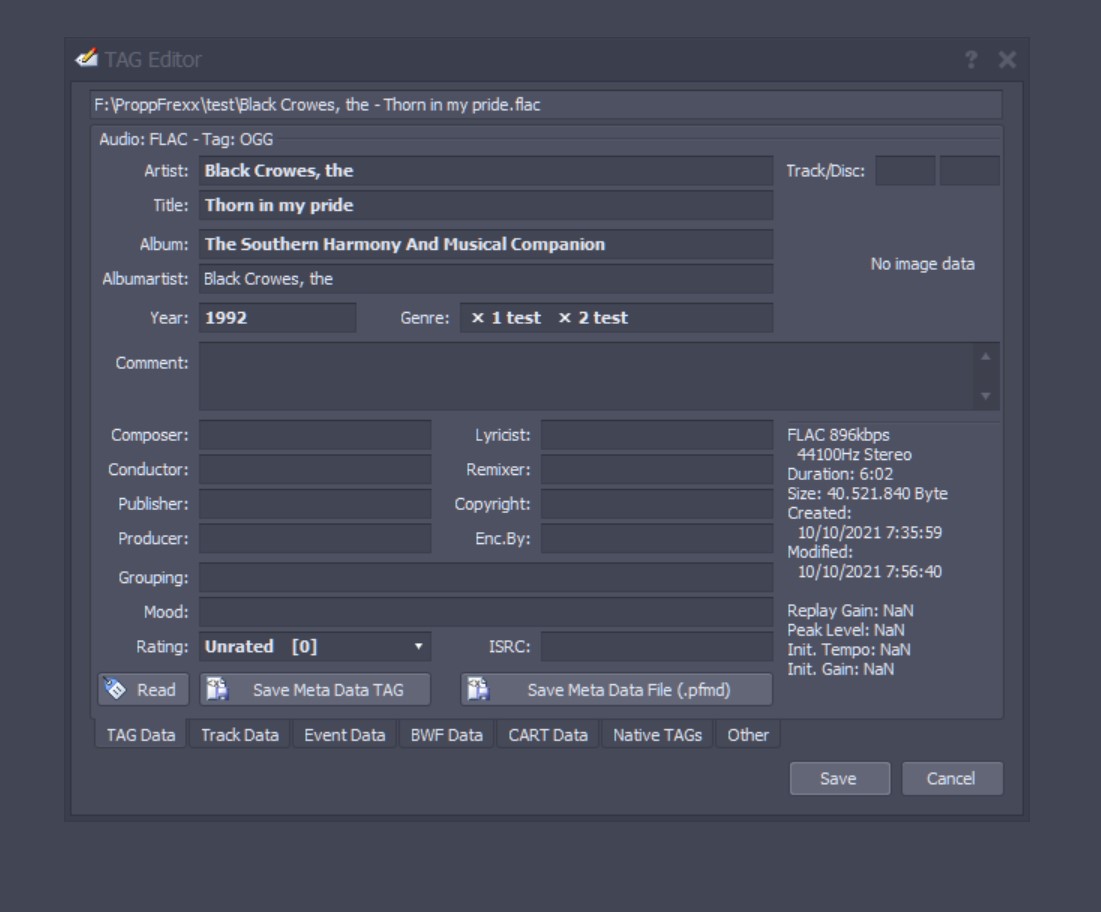Viewport: 1101px width, 912px height.
Task: Click the Enc.By field
Action: 657,538
